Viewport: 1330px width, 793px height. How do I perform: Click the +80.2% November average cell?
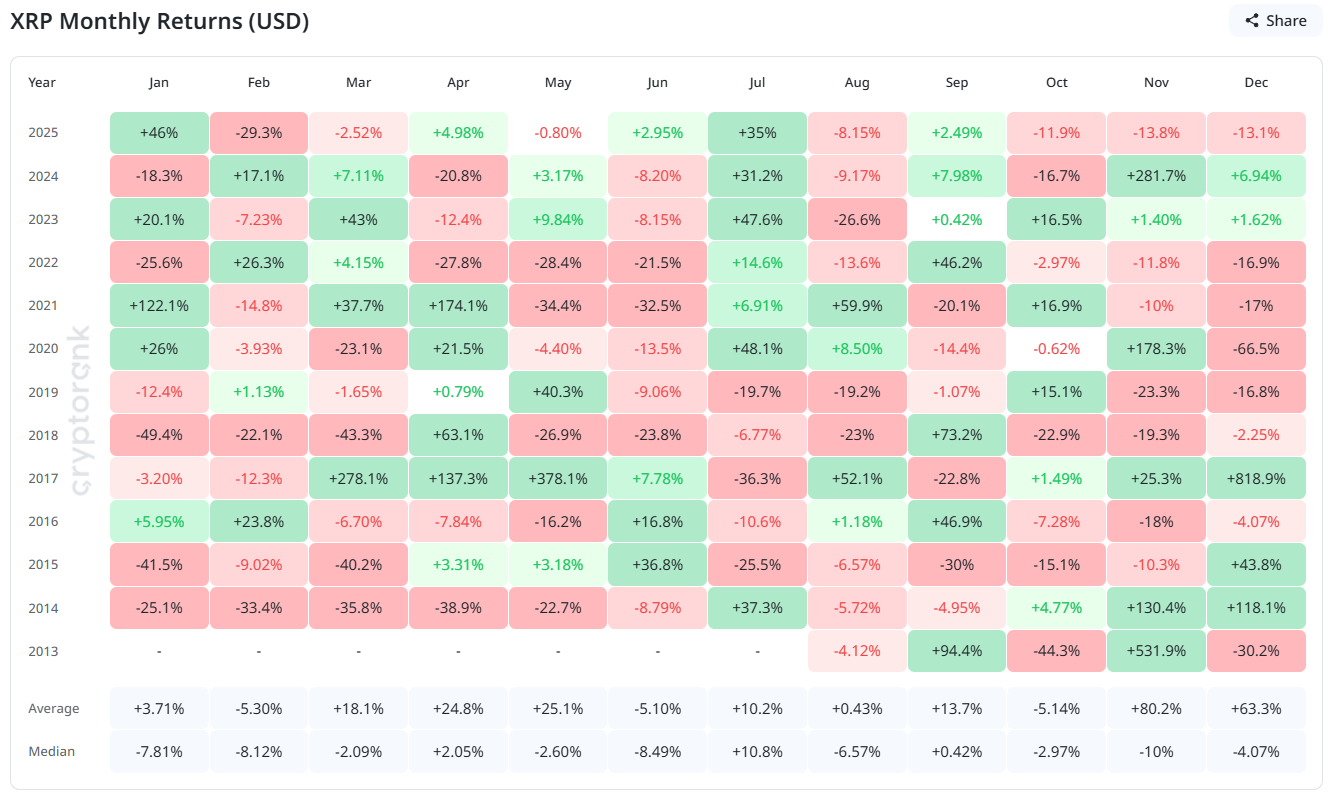coord(1156,708)
